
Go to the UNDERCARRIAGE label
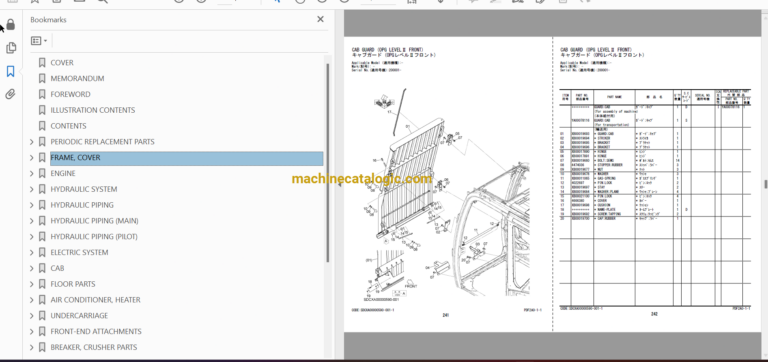pyautogui.click(x=79, y=315)
